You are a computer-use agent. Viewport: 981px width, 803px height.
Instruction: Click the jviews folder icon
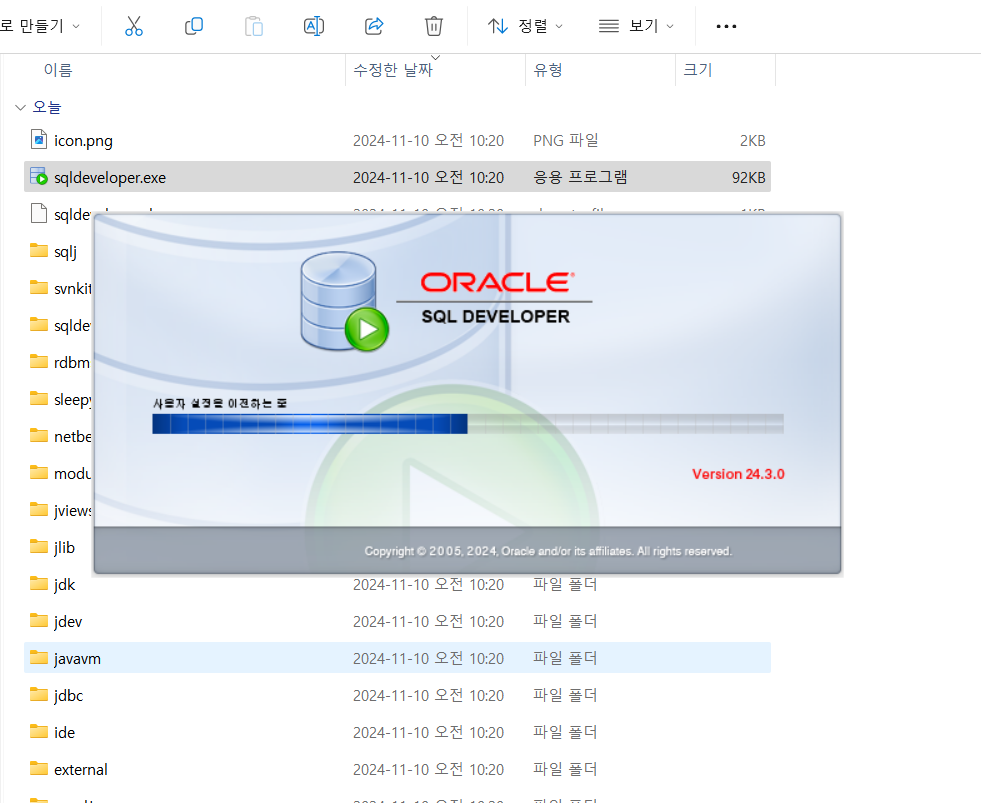[x=39, y=509]
